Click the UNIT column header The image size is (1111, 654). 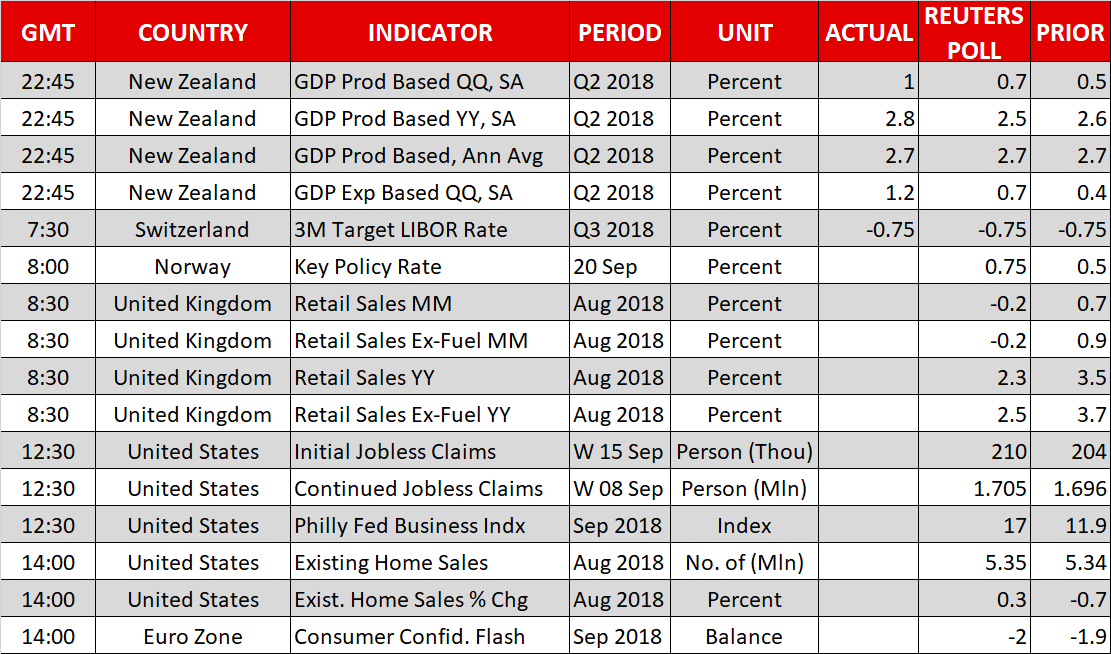[745, 32]
